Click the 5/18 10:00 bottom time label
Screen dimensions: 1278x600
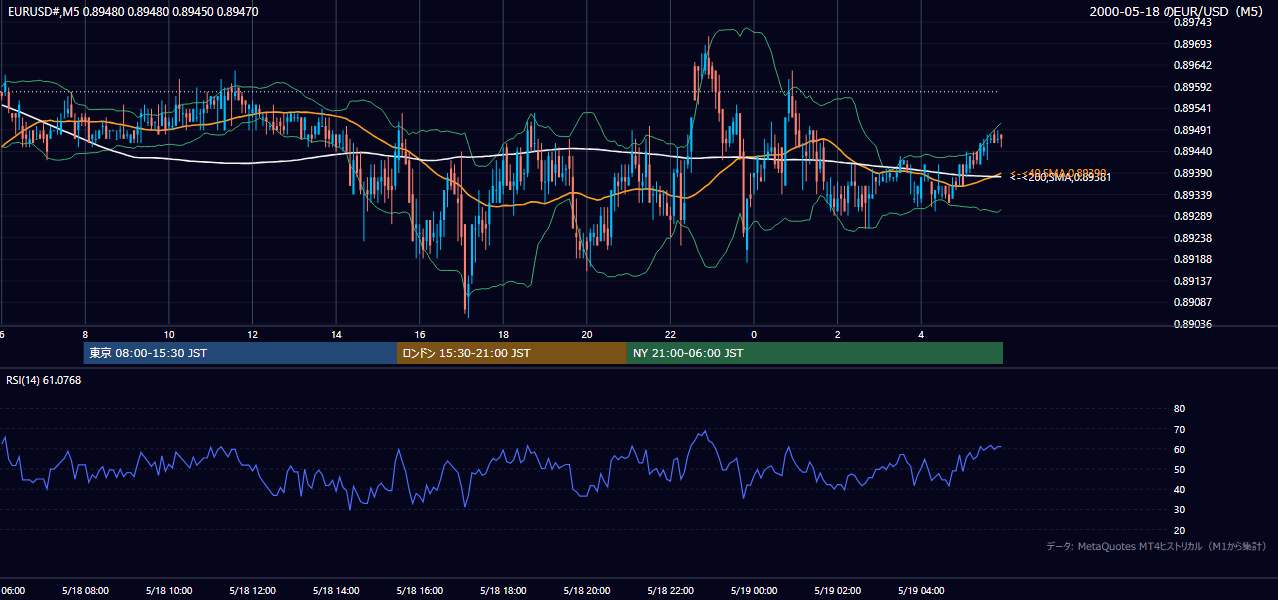(x=169, y=591)
